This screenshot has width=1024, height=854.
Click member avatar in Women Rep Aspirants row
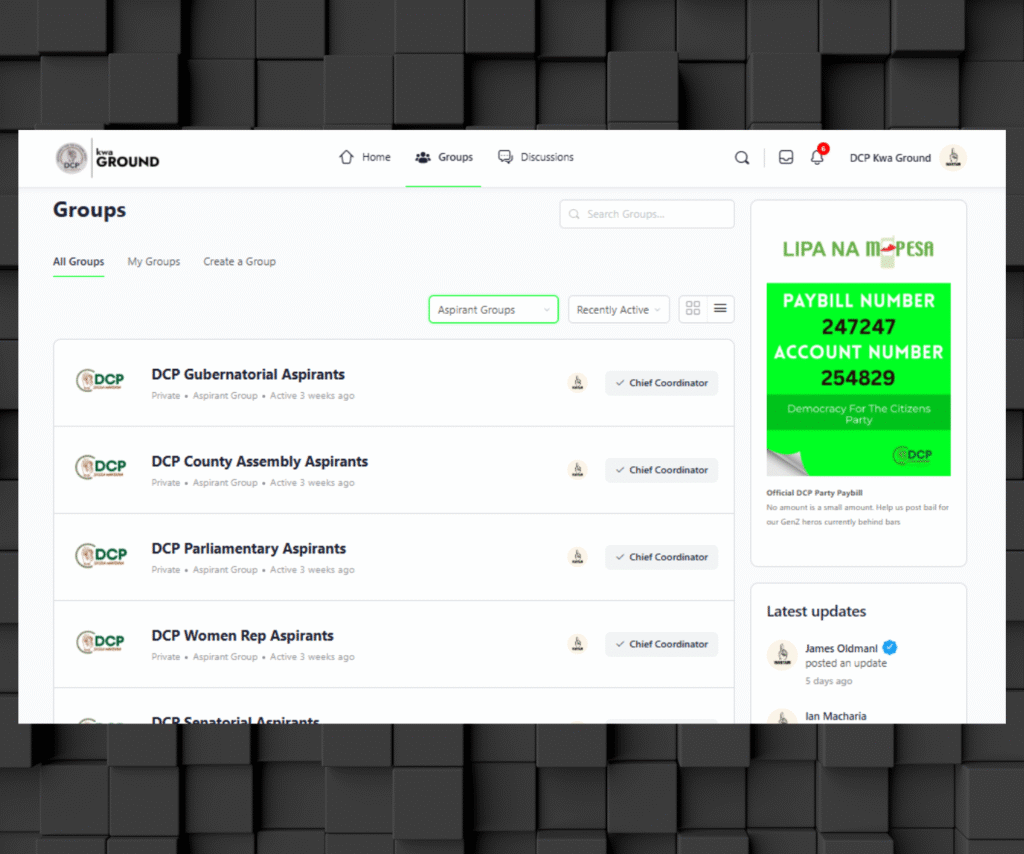point(577,644)
